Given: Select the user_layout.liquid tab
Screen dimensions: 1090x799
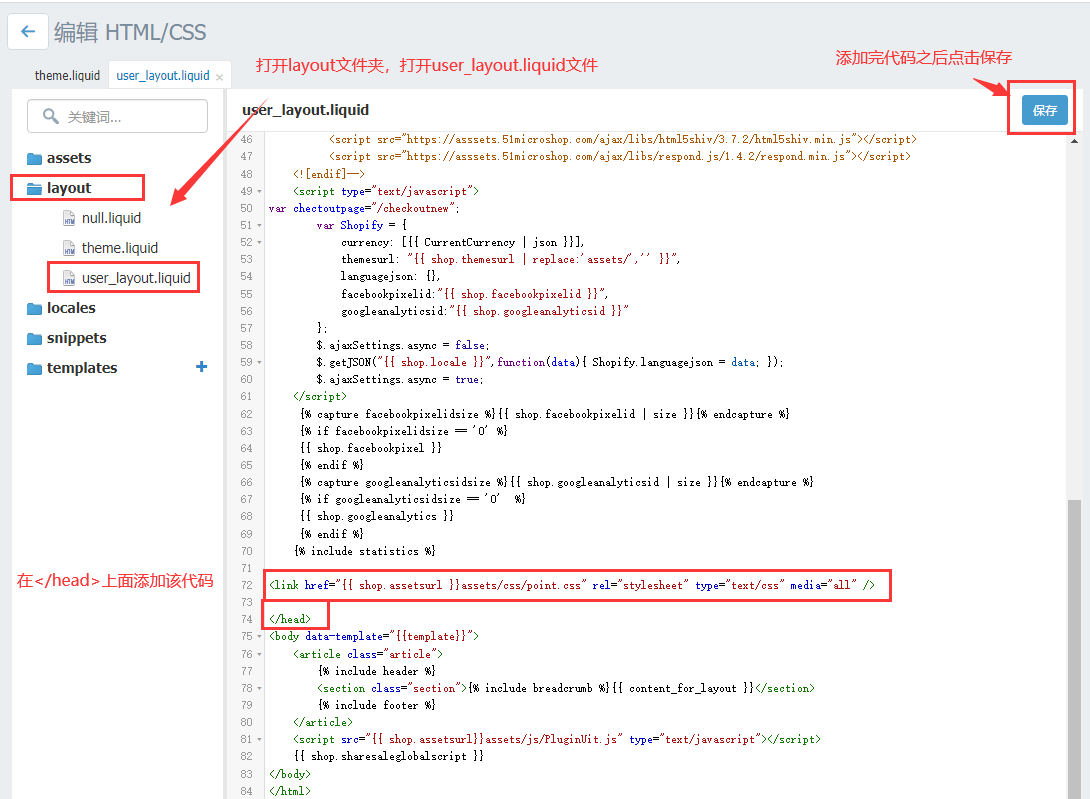Looking at the screenshot, I should point(163,75).
